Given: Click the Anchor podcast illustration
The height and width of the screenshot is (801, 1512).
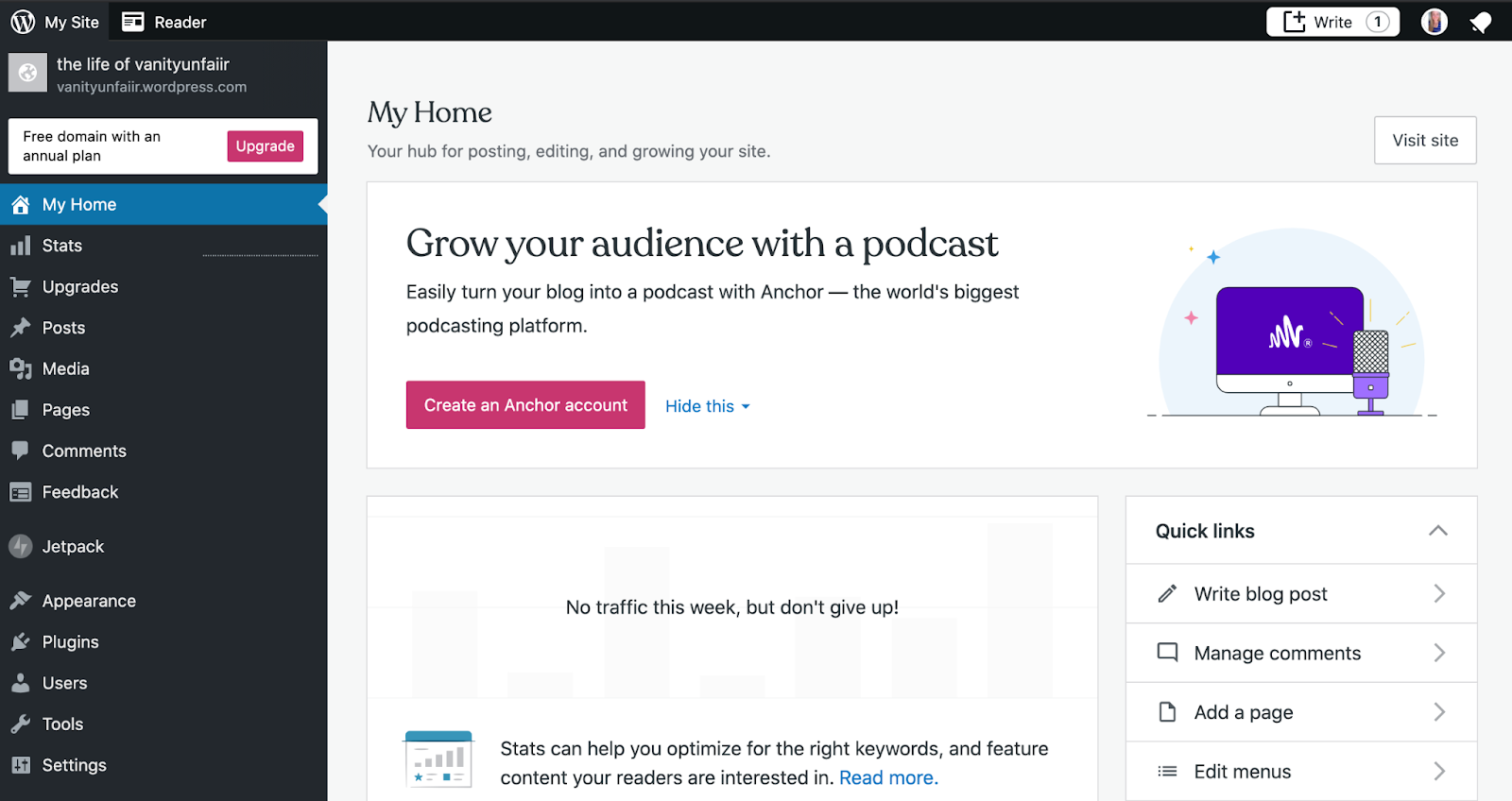Looking at the screenshot, I should point(1292,323).
